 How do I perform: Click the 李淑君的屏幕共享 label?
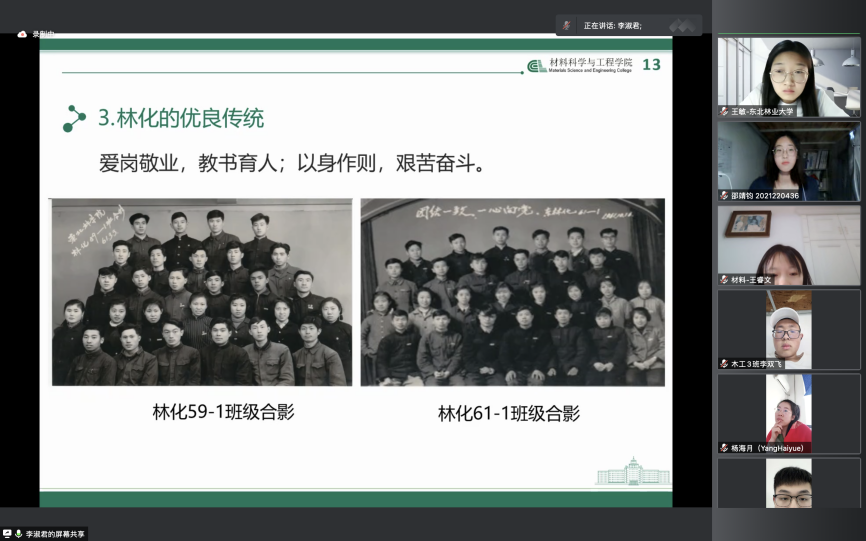55,534
